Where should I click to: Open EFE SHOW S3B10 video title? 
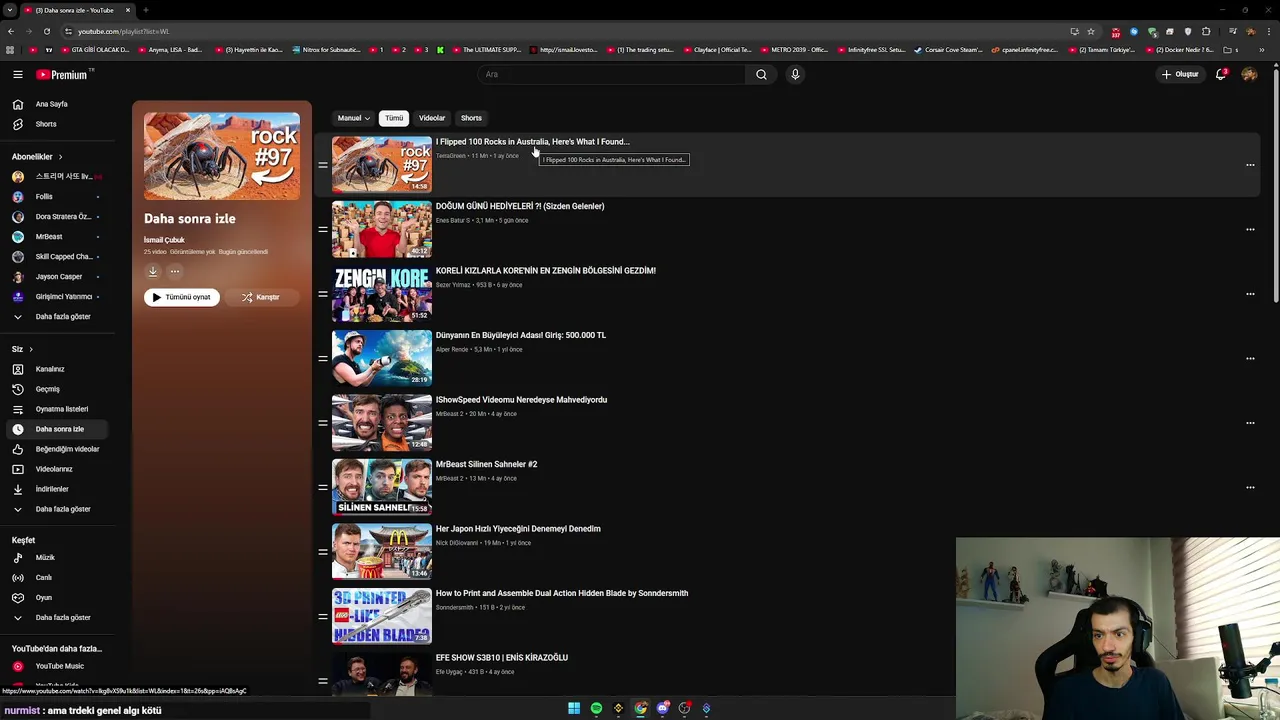tap(502, 658)
